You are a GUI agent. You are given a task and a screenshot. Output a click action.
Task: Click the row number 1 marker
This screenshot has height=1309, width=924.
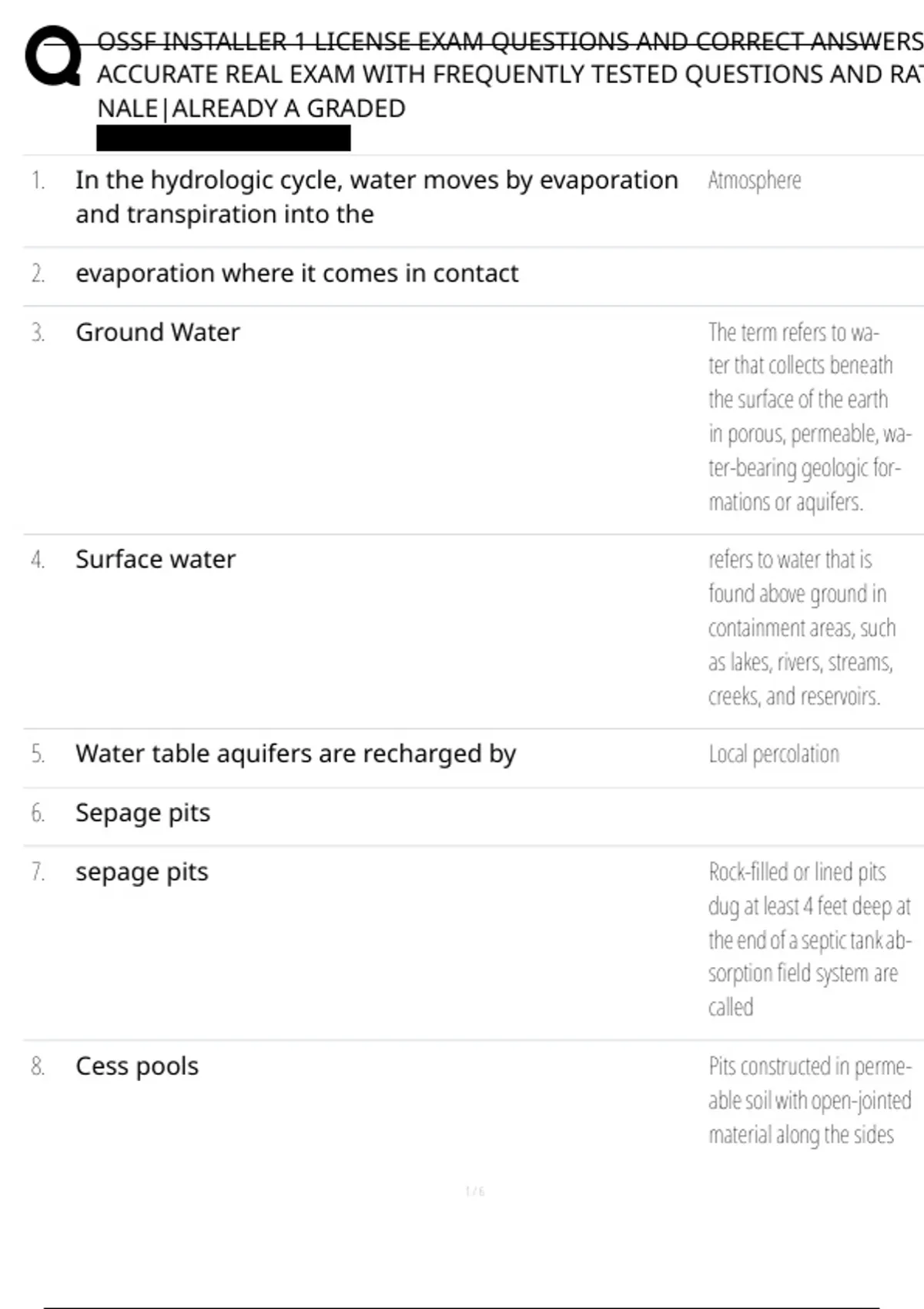pos(38,181)
